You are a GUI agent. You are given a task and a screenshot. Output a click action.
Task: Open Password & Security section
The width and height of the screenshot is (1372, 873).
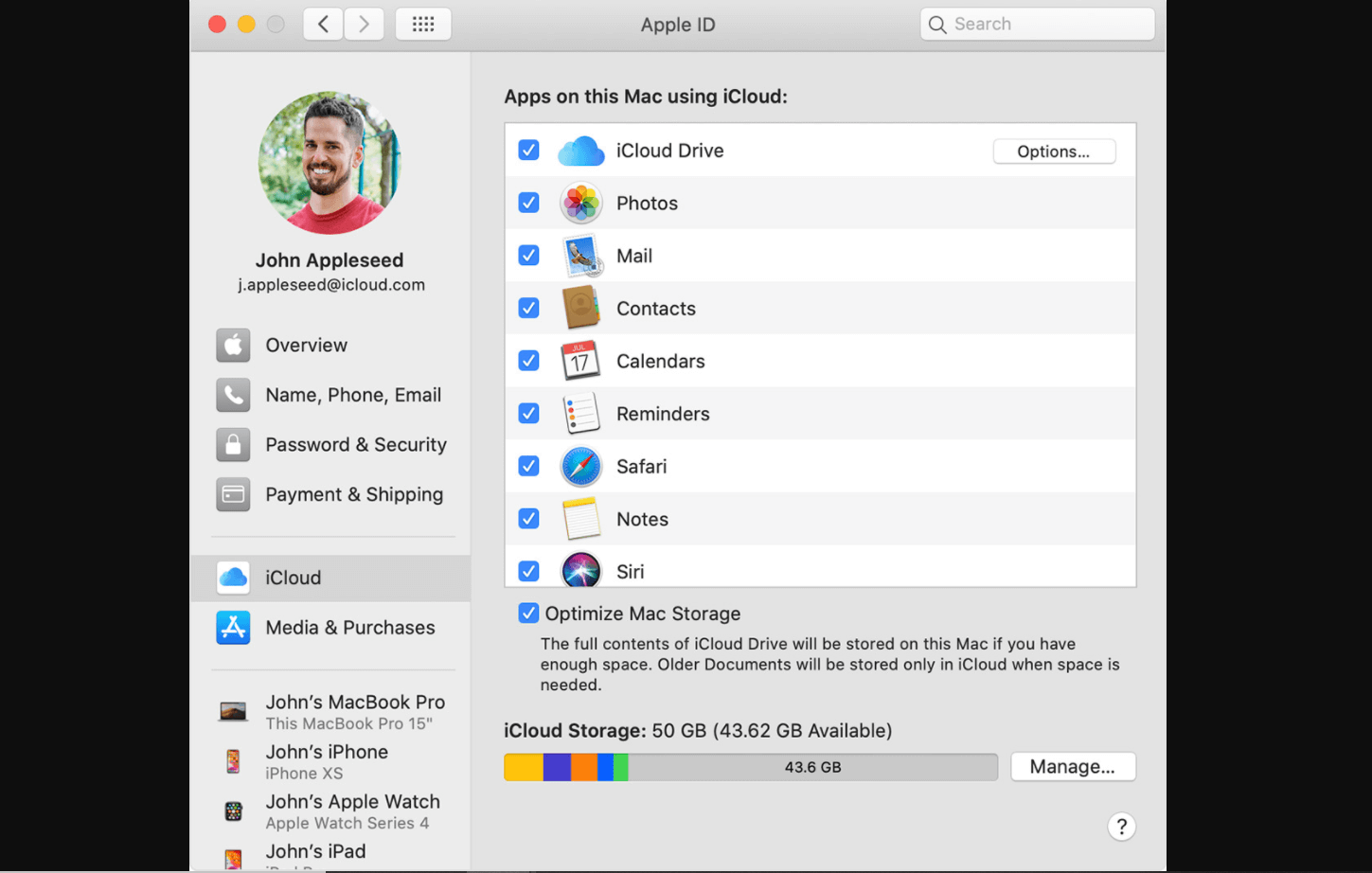point(331,445)
